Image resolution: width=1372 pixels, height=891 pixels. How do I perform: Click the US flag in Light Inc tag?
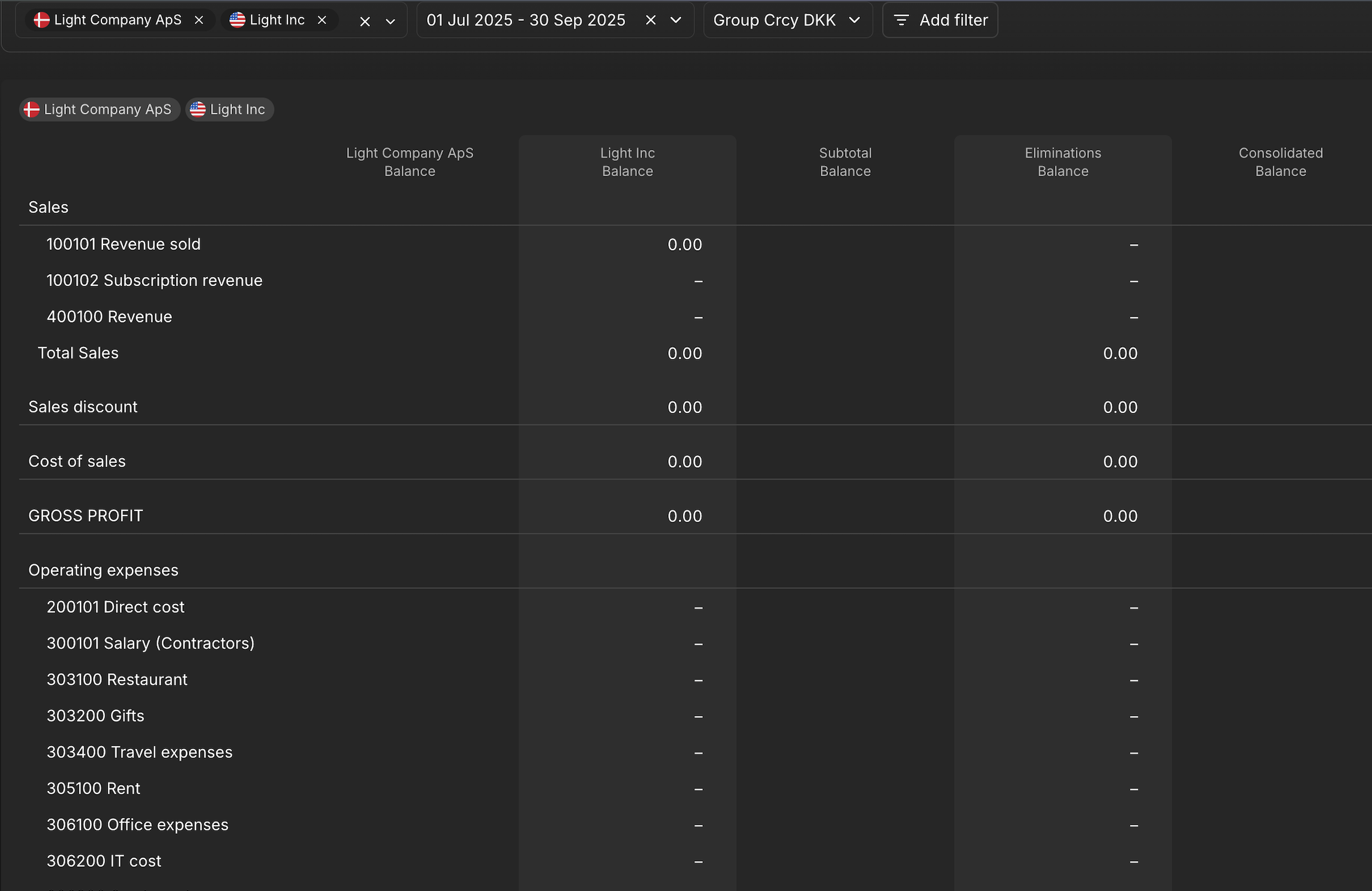[x=198, y=110]
